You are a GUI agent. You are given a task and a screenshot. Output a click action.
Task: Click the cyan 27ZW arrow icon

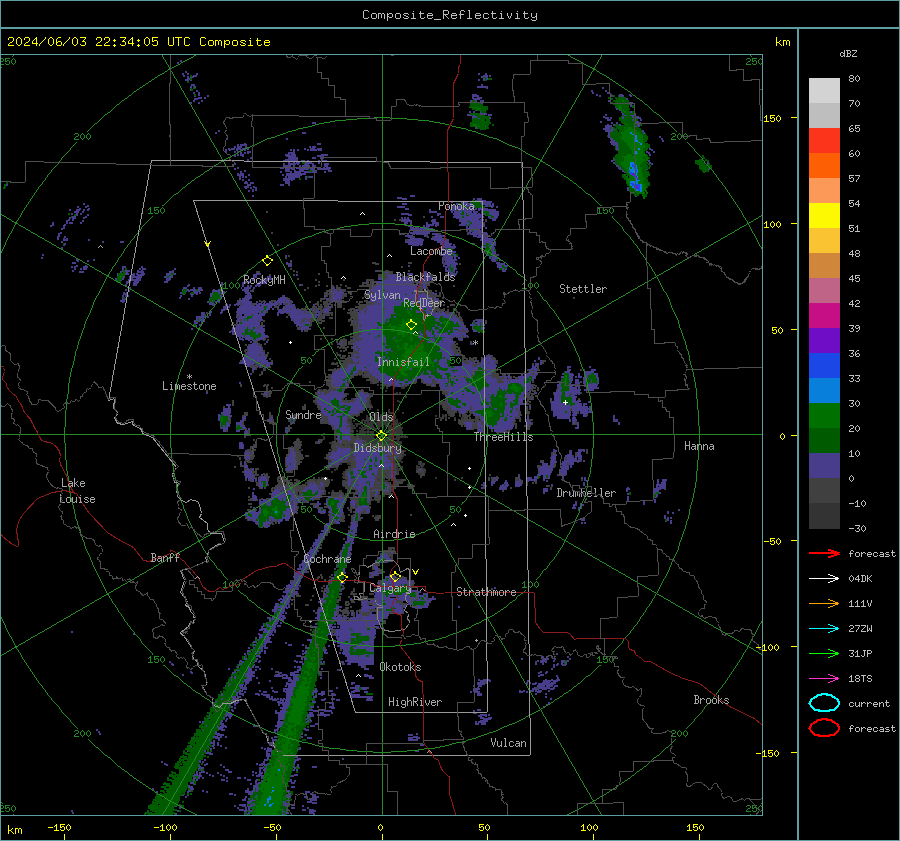click(824, 629)
